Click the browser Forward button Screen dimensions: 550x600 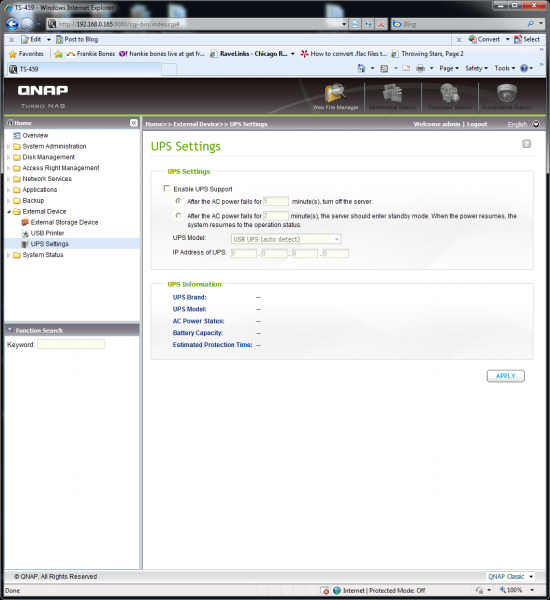(x=27, y=24)
